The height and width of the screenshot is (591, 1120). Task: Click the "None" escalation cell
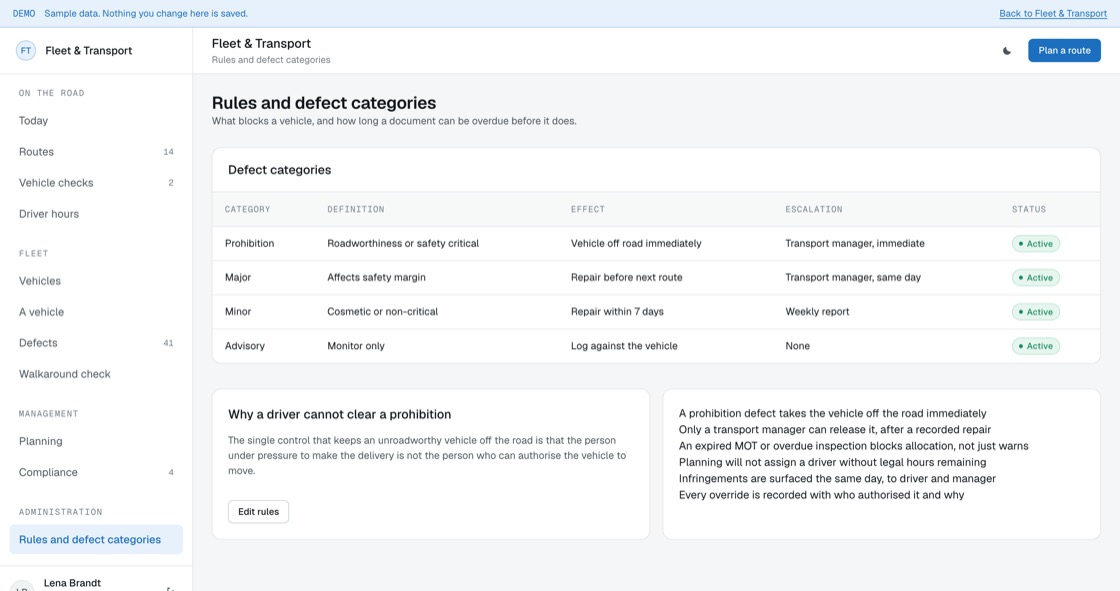point(797,346)
